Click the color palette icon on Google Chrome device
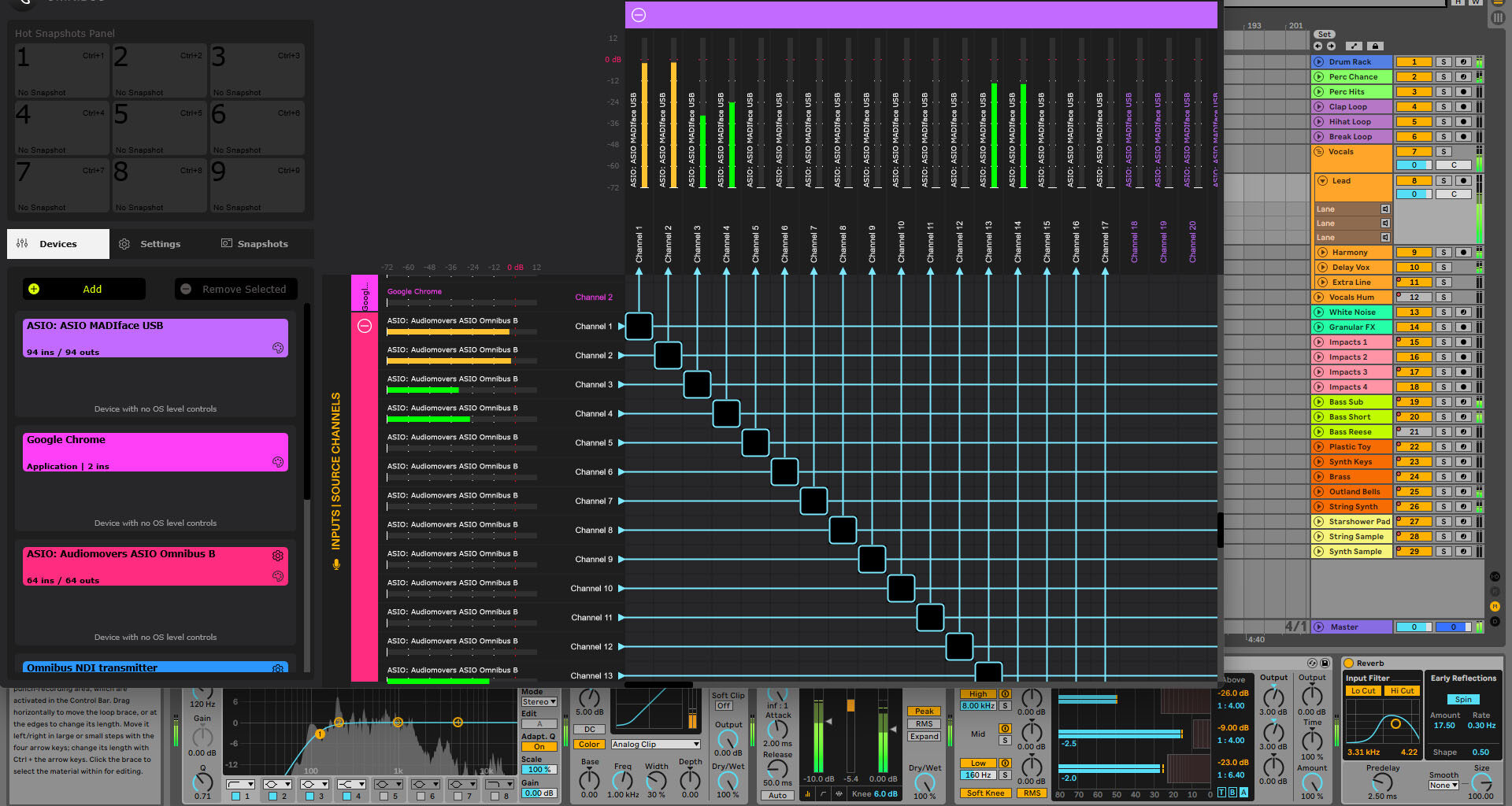The image size is (1512, 806). pos(278,462)
